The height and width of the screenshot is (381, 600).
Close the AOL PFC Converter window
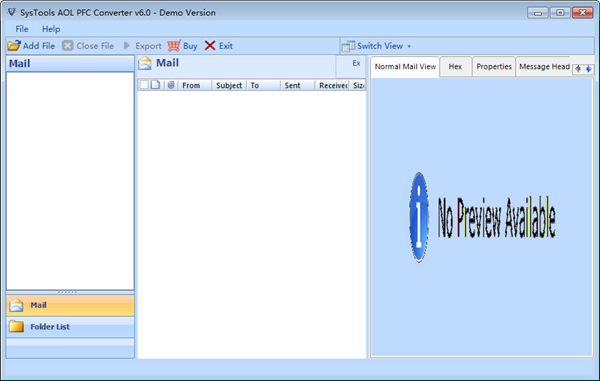click(583, 13)
